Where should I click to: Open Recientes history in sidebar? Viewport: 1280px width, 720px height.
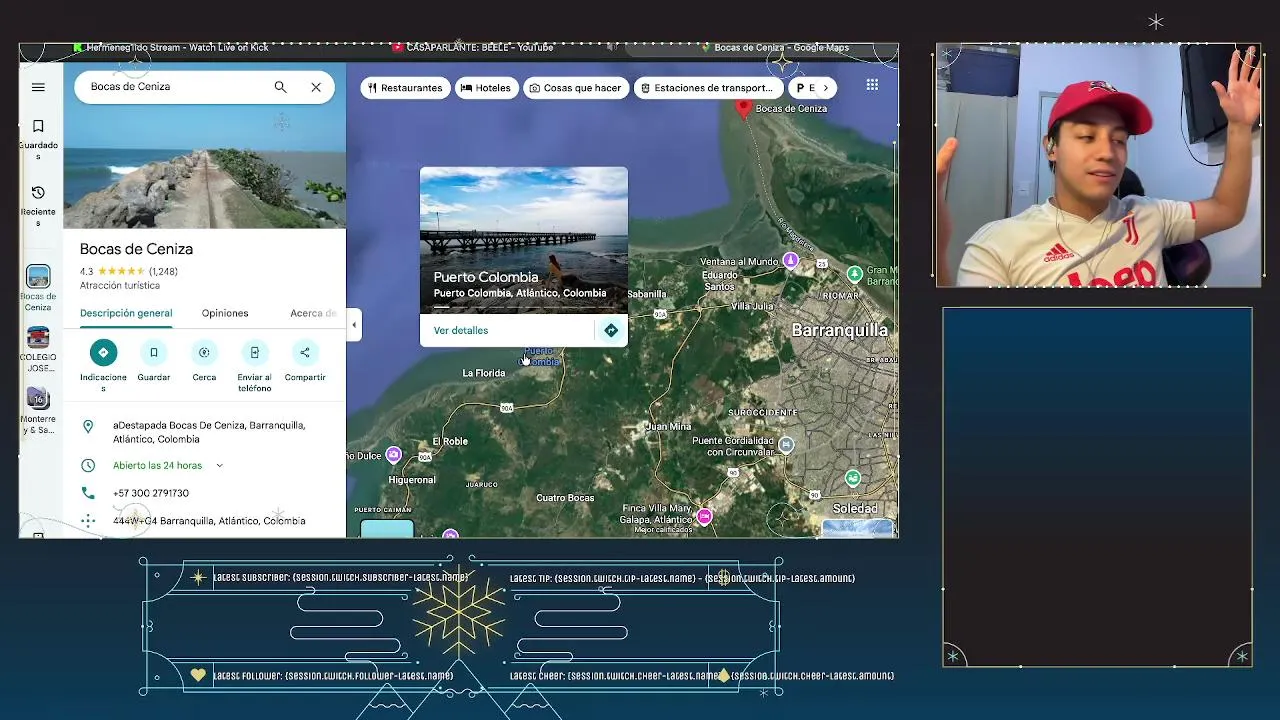38,204
